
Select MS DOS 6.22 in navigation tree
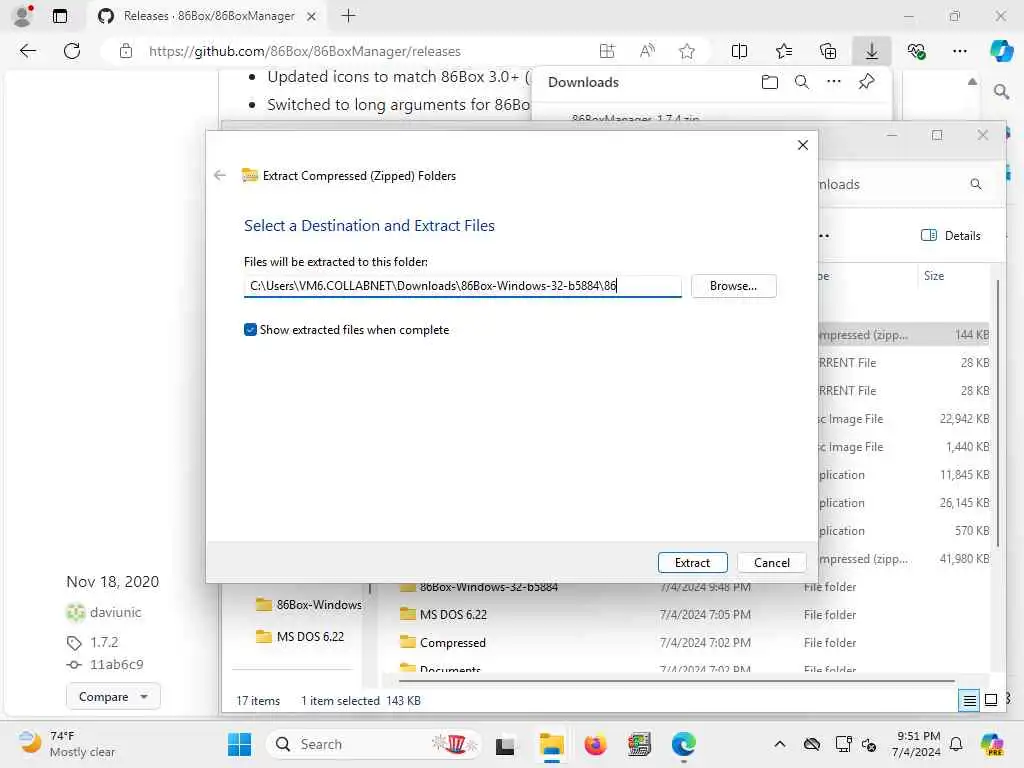[300, 637]
